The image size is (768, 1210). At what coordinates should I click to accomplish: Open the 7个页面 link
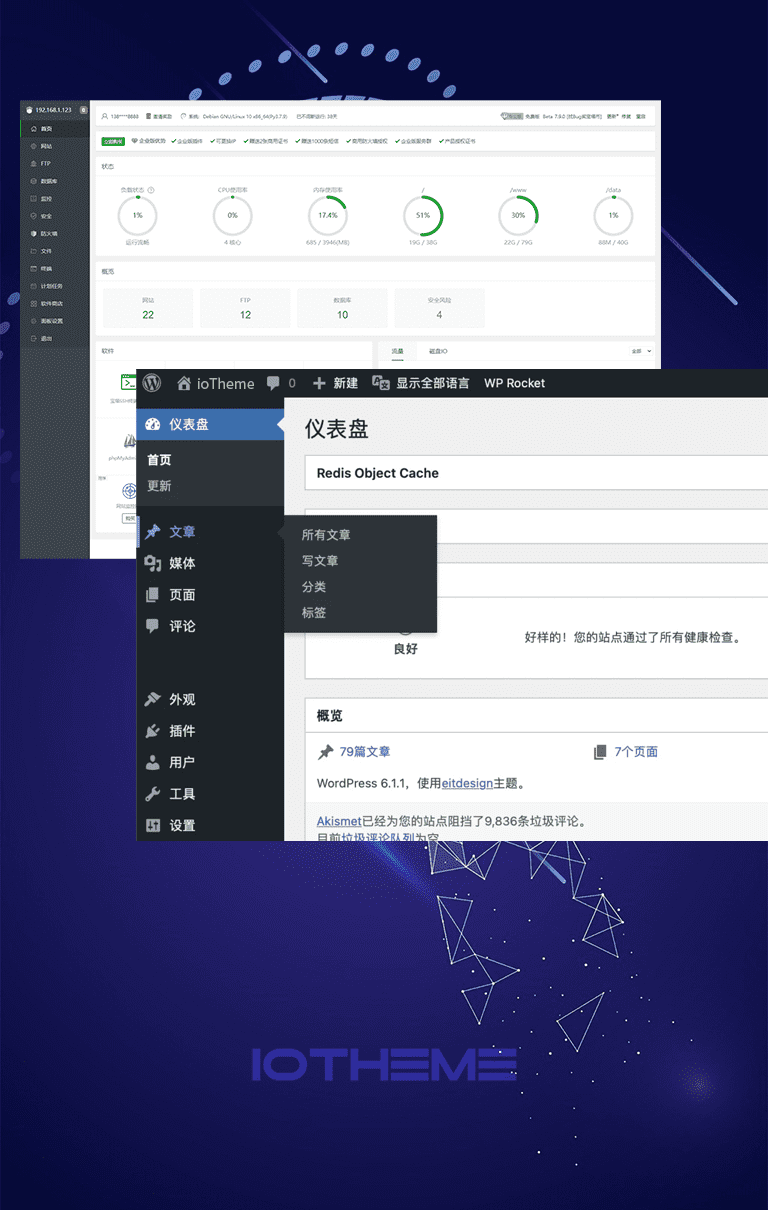[636, 752]
